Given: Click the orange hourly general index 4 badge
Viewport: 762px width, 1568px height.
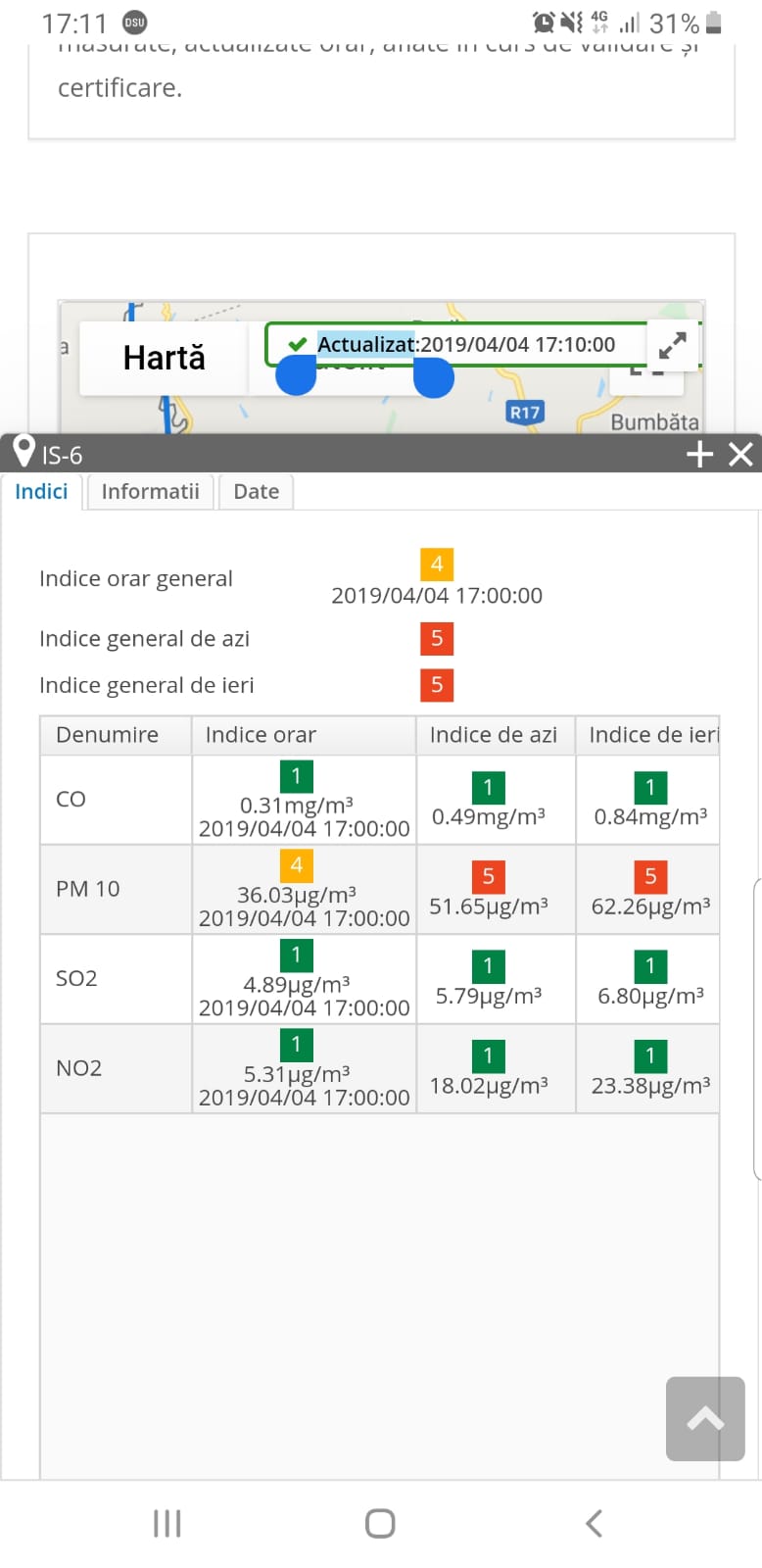Looking at the screenshot, I should [437, 563].
